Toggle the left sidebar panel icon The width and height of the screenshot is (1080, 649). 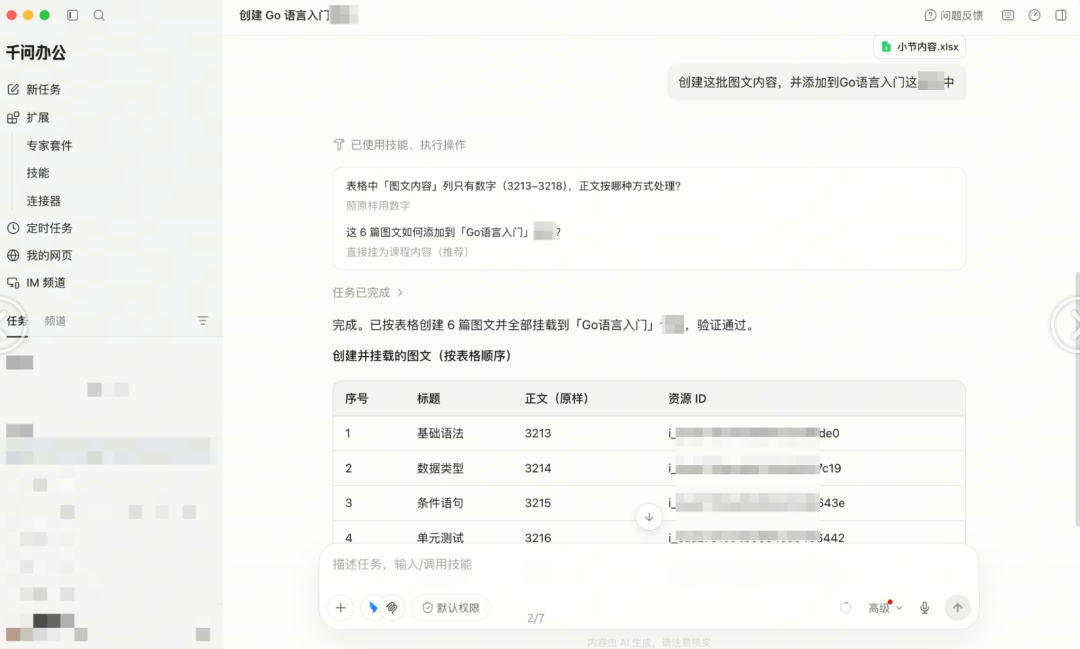tap(72, 15)
